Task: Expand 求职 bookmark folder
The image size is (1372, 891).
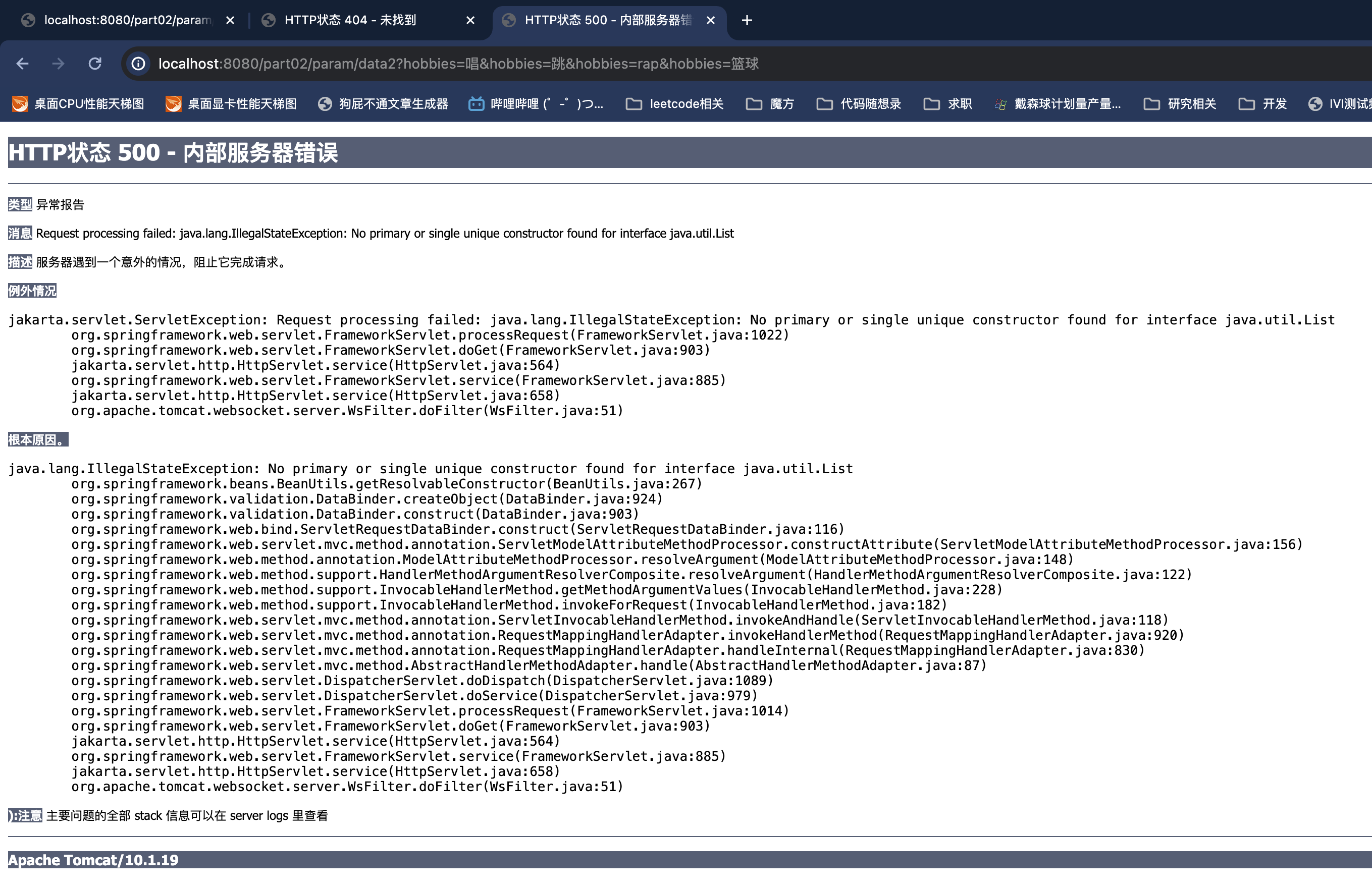Action: tap(948, 104)
